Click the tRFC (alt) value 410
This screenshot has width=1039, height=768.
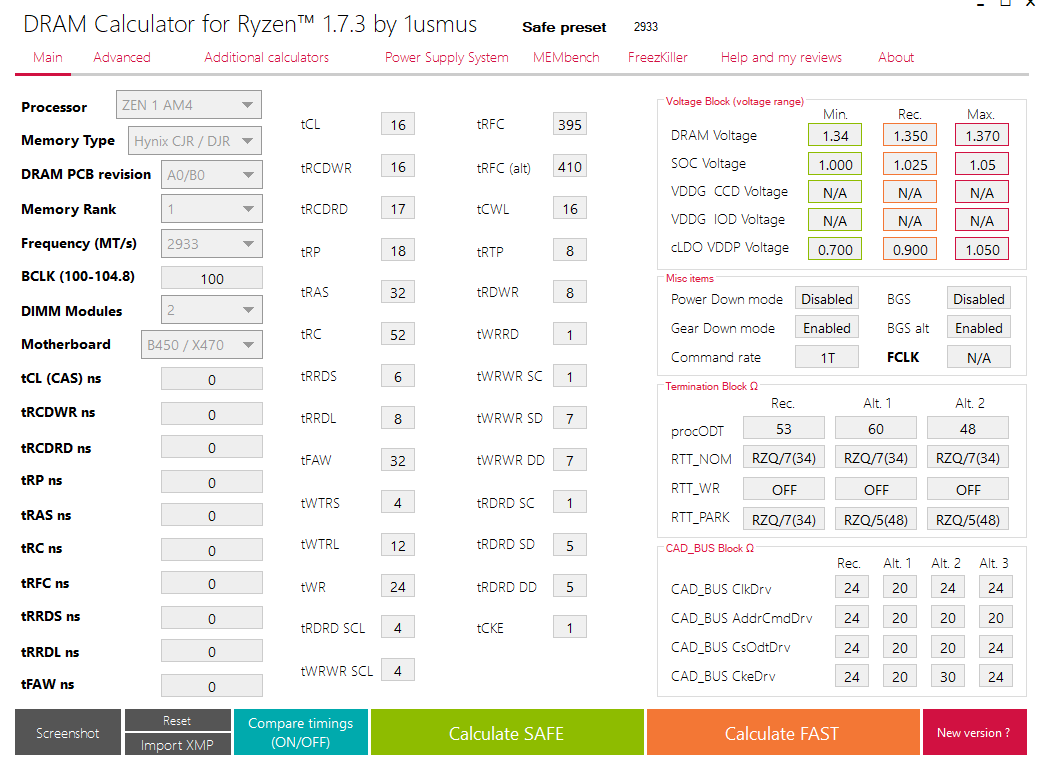pyautogui.click(x=570, y=166)
